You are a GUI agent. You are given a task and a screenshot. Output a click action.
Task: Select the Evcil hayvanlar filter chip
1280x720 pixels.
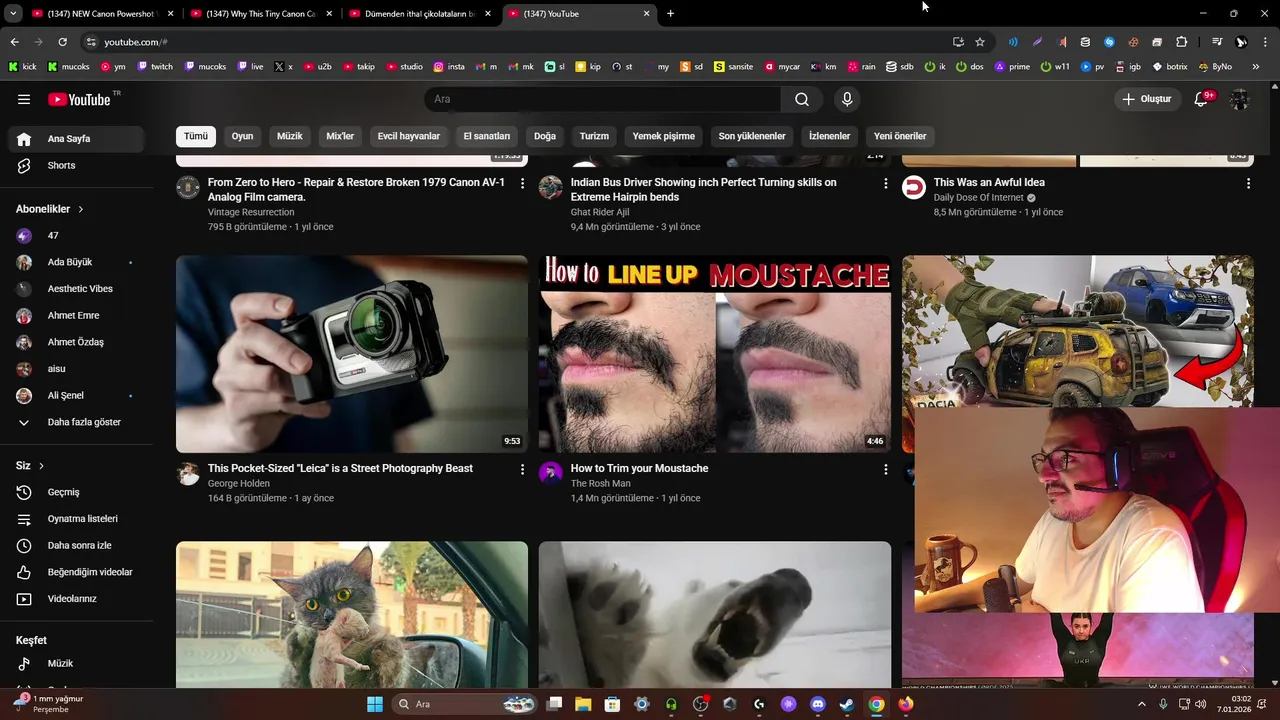point(409,136)
